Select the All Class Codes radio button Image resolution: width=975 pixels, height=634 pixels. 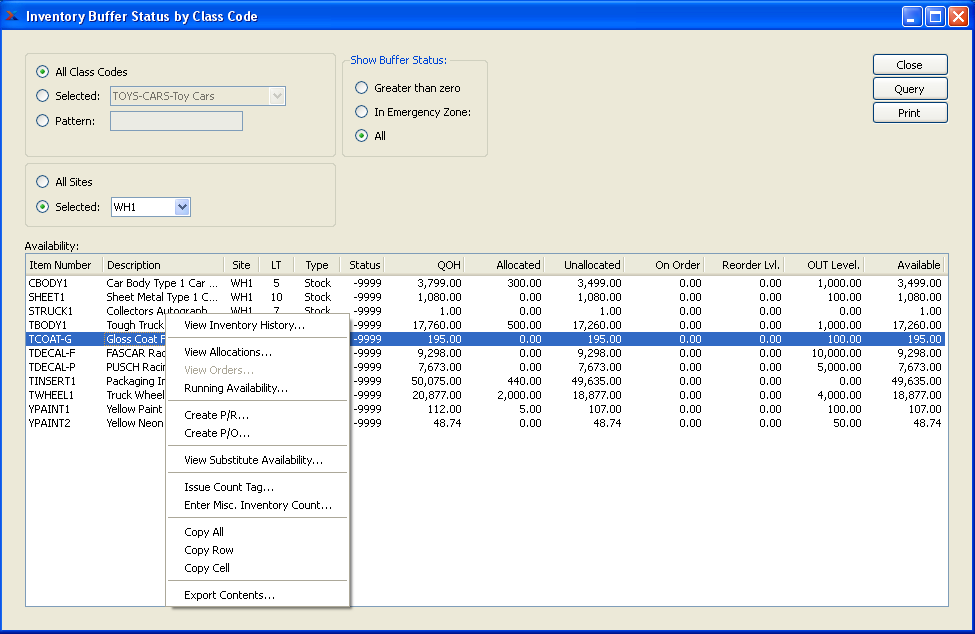[x=42, y=72]
